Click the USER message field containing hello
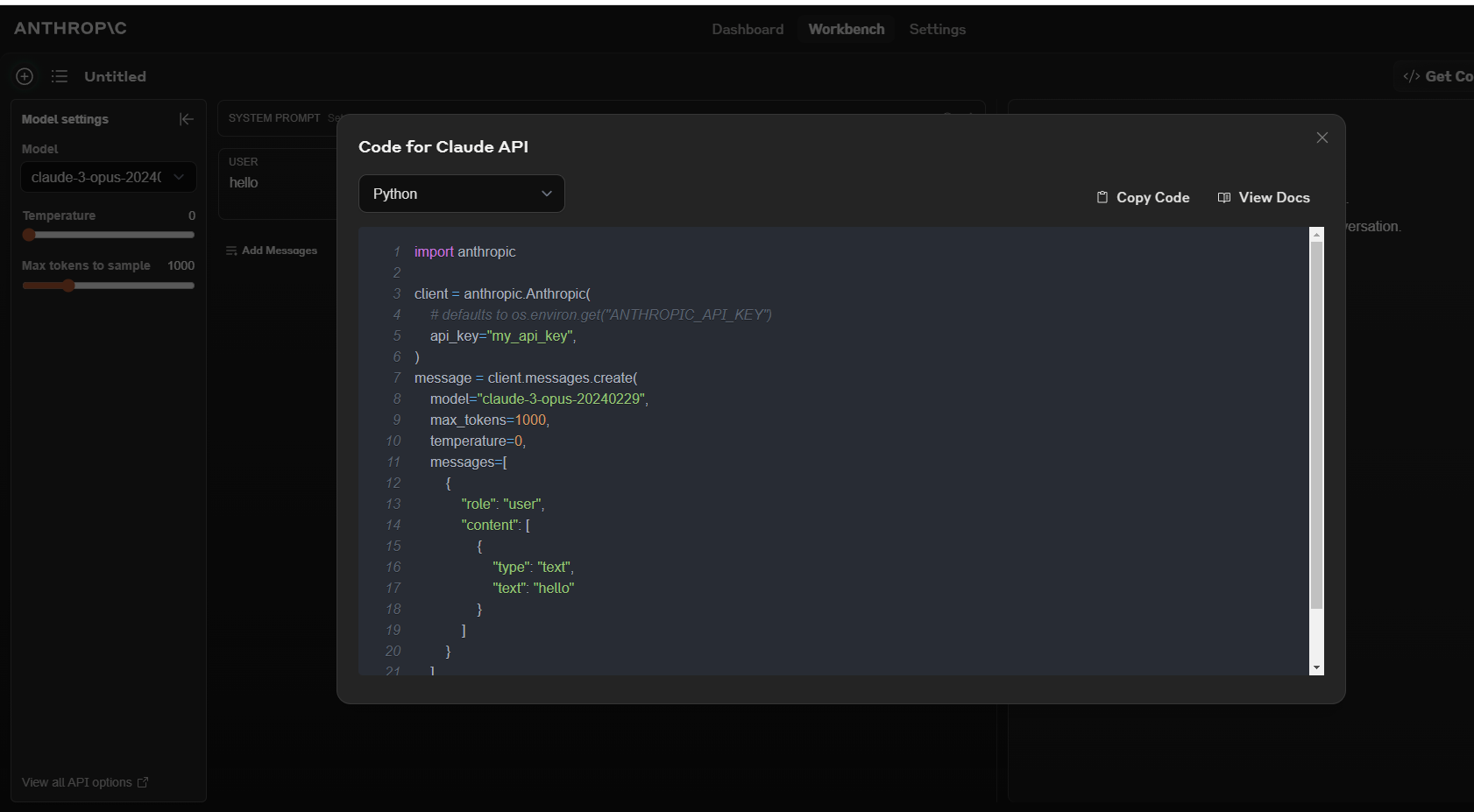This screenshot has height=812, width=1474. 279,183
